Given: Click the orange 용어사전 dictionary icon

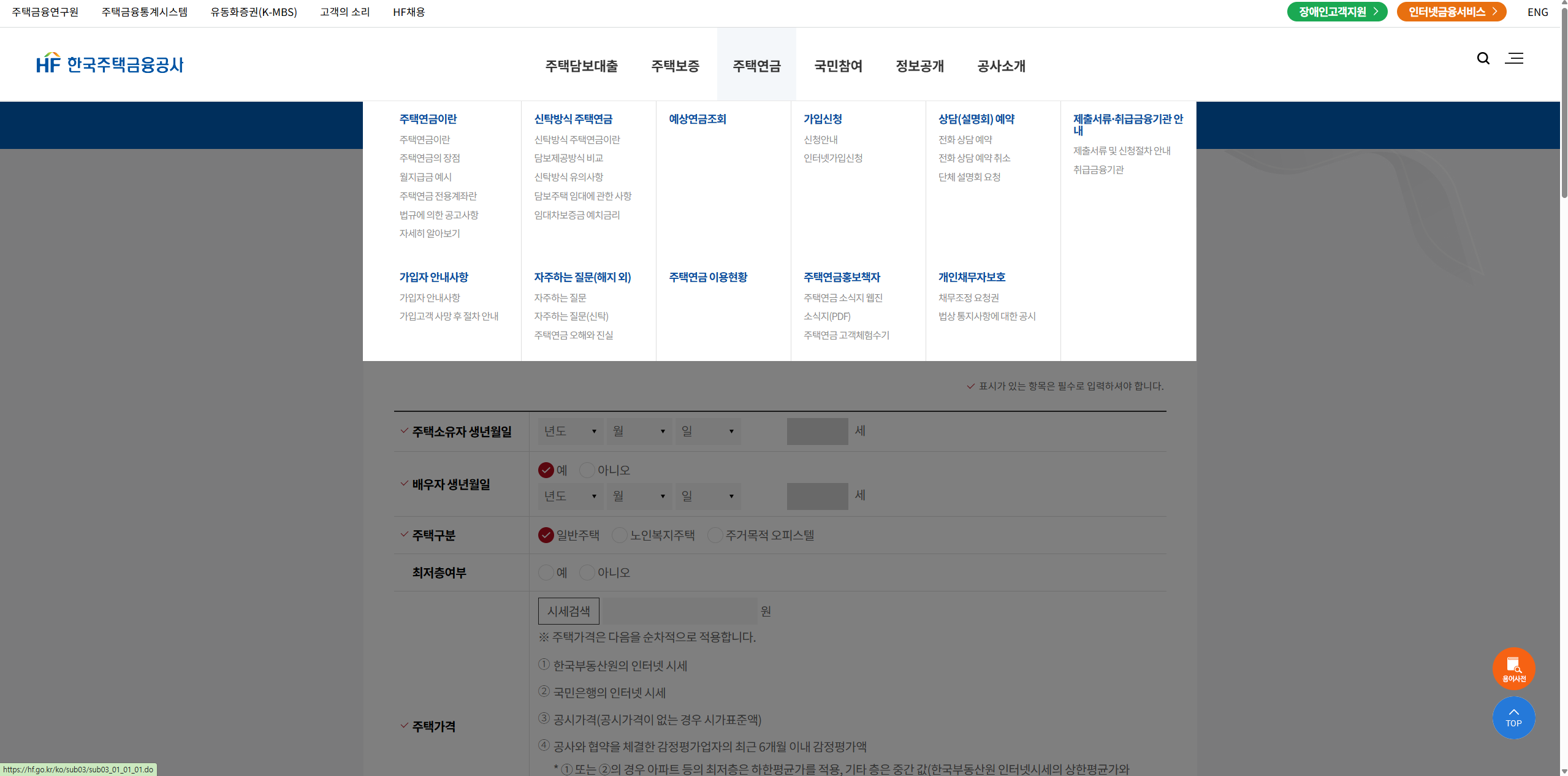Looking at the screenshot, I should 1513,668.
